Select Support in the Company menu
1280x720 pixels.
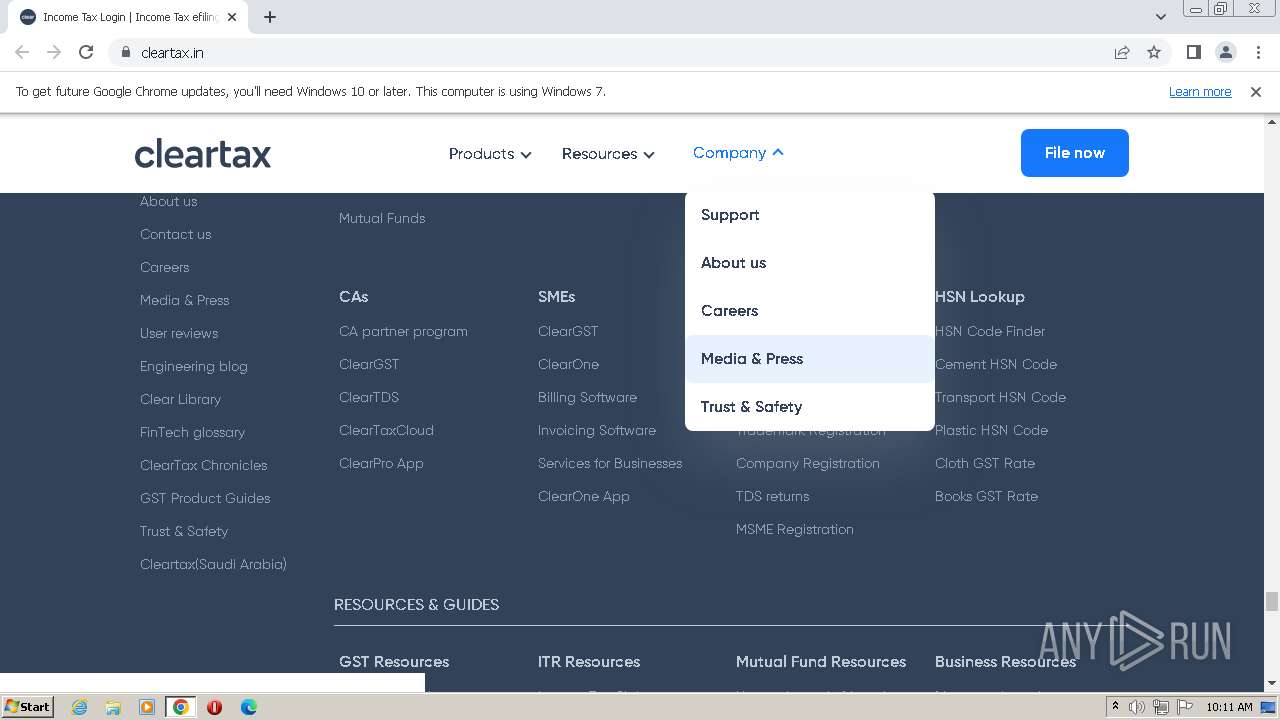(810, 215)
